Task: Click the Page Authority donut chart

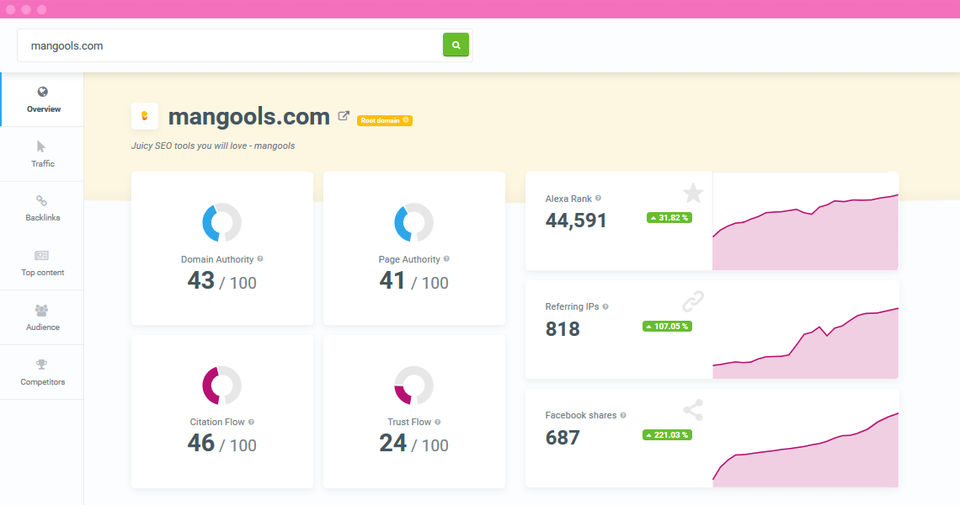Action: [x=414, y=222]
